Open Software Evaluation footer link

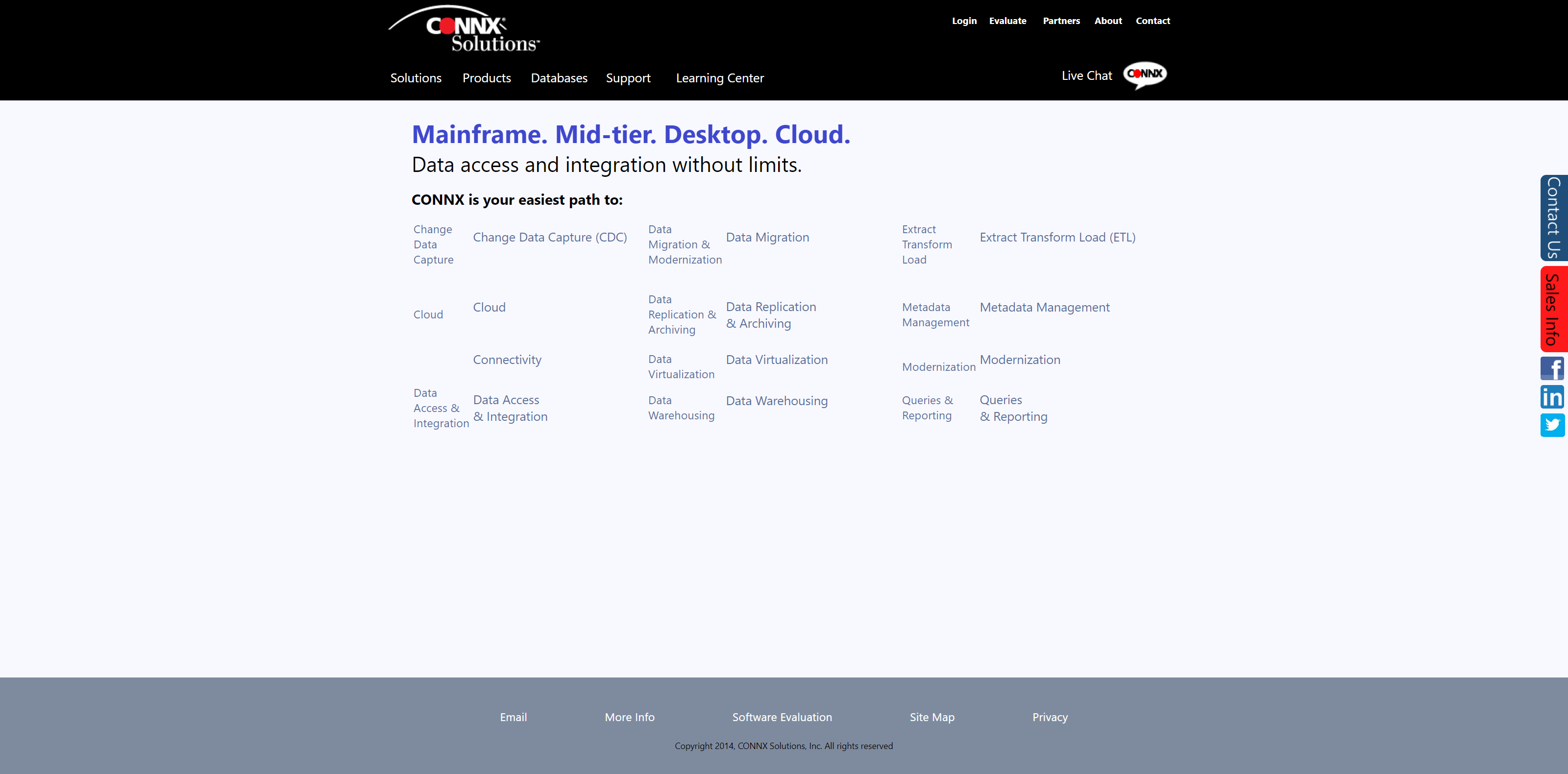pyautogui.click(x=782, y=717)
